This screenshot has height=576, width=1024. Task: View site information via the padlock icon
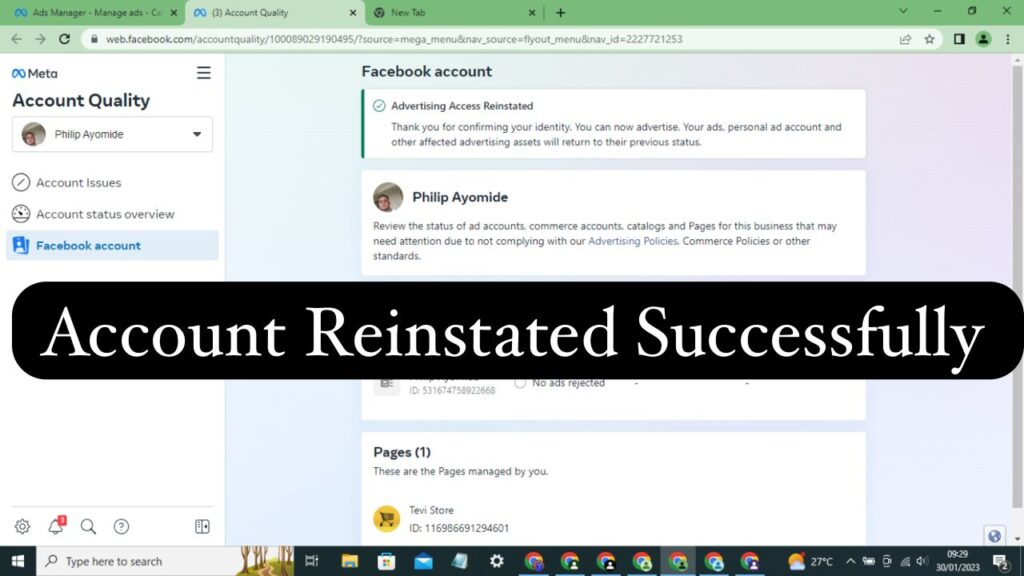tap(94, 39)
